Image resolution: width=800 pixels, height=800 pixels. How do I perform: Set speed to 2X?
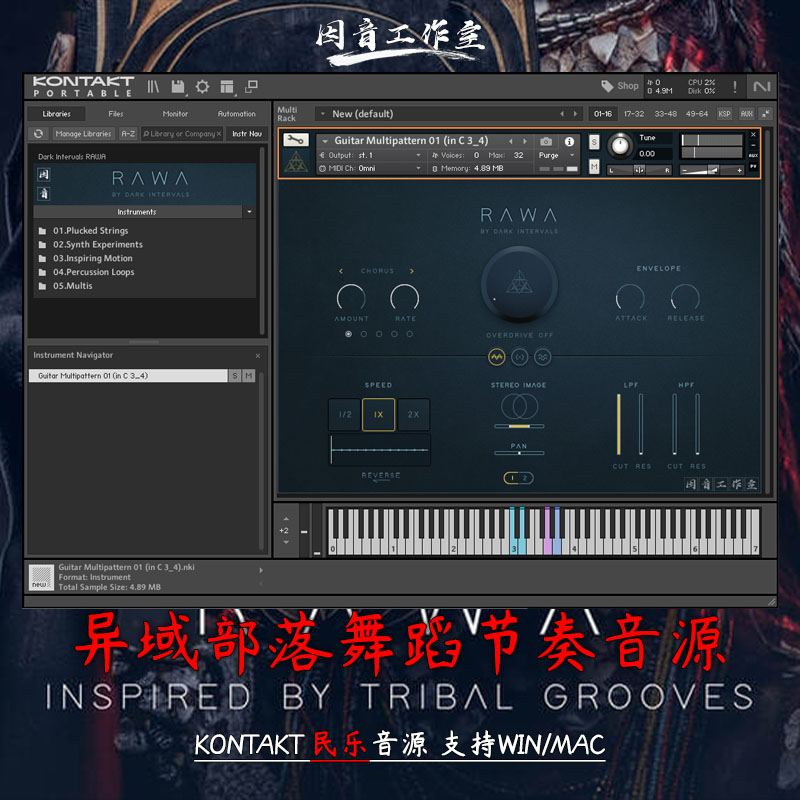(x=413, y=414)
